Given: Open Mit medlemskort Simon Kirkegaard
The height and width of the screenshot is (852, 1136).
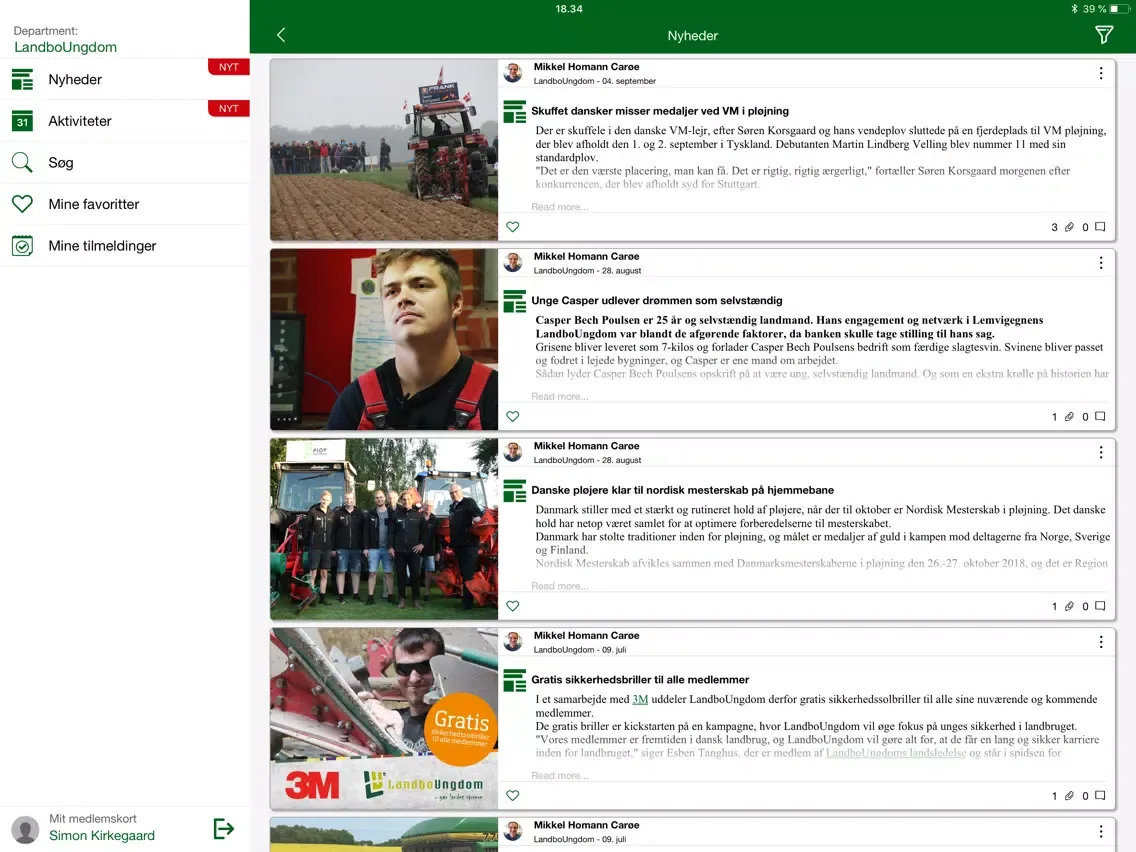Looking at the screenshot, I should coord(101,827).
